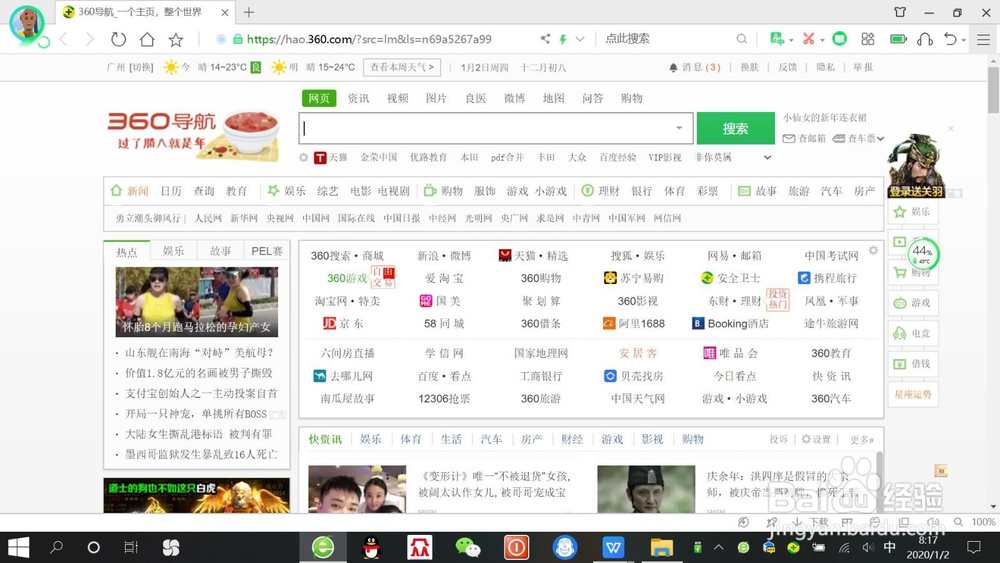Open the Windows Start menu

[18, 547]
